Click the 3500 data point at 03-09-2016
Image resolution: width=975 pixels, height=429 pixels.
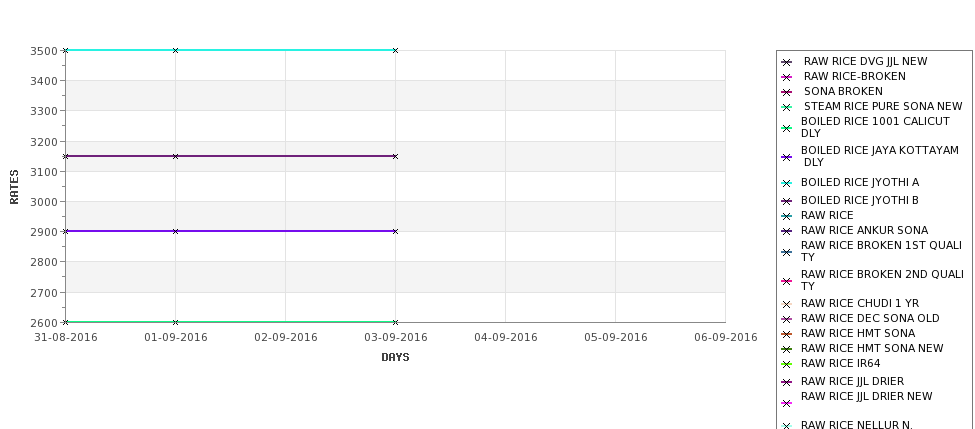pos(395,50)
